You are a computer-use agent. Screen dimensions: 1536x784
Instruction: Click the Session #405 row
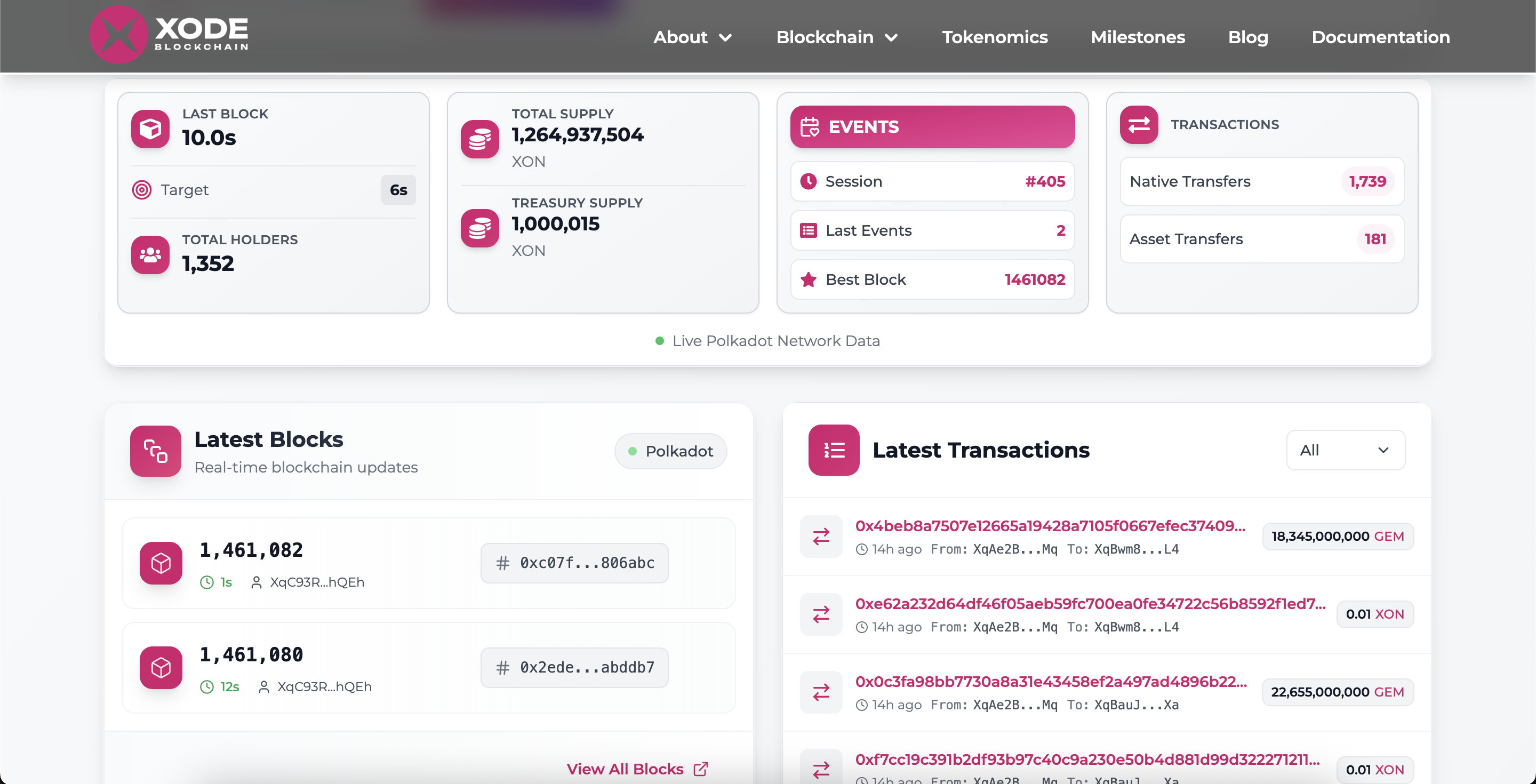[x=933, y=181]
